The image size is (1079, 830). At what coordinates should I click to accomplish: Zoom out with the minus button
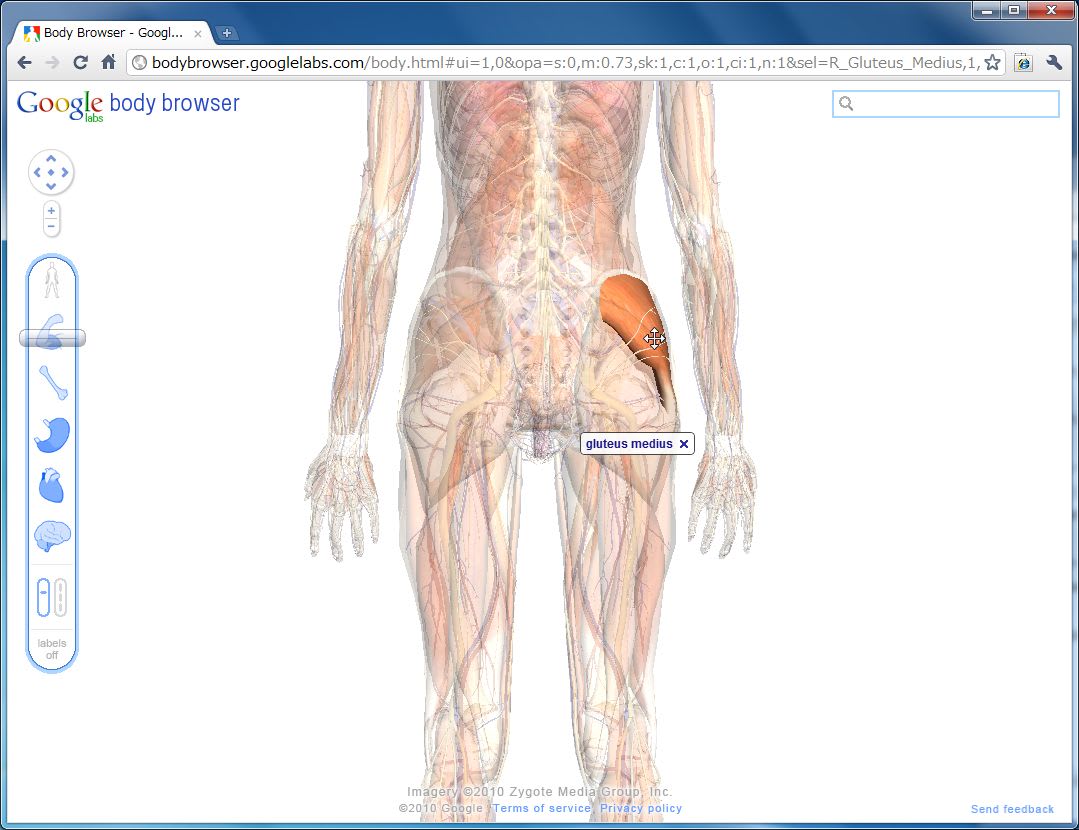52,227
